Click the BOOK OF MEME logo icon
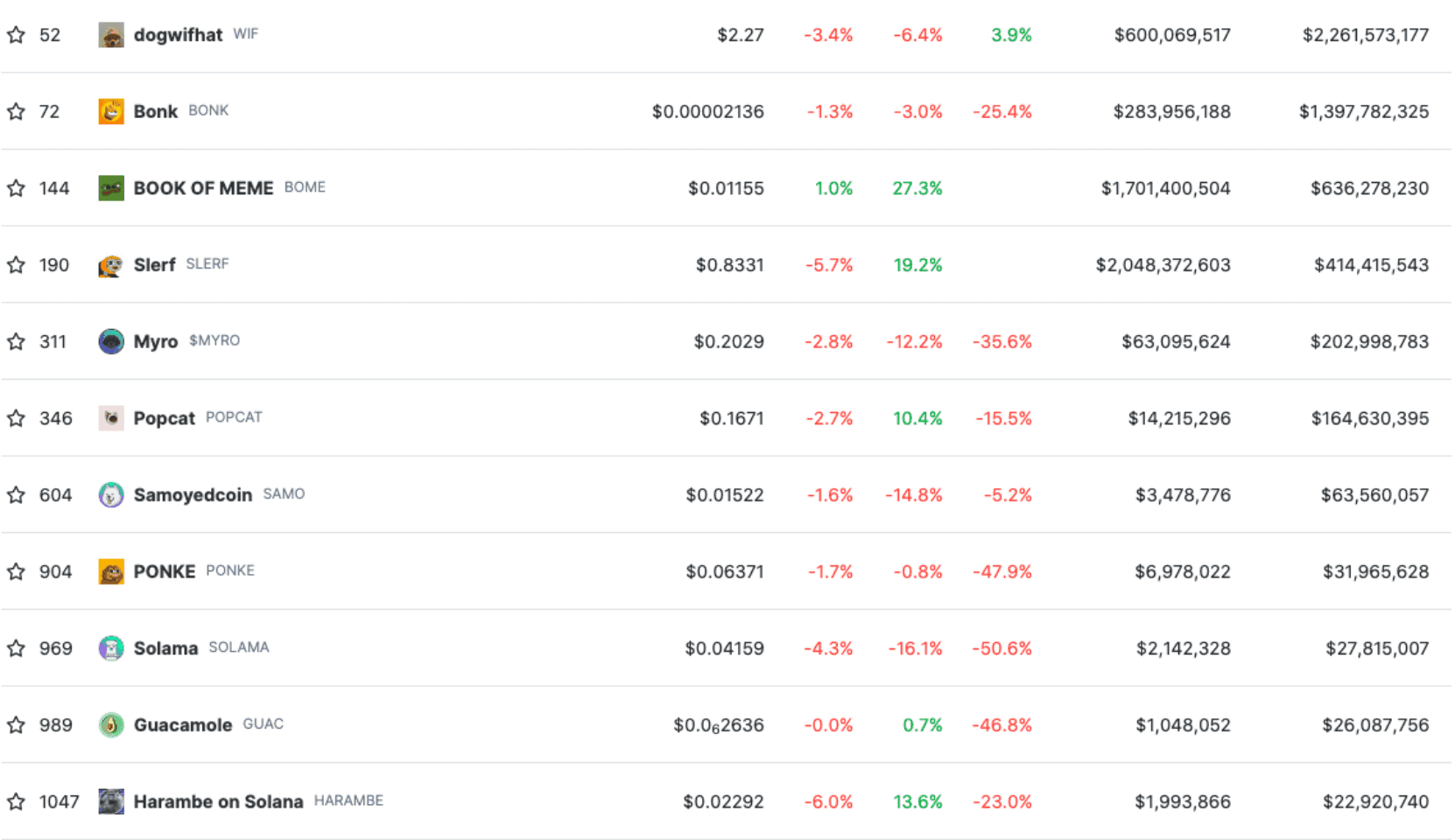1455x840 pixels. point(111,188)
